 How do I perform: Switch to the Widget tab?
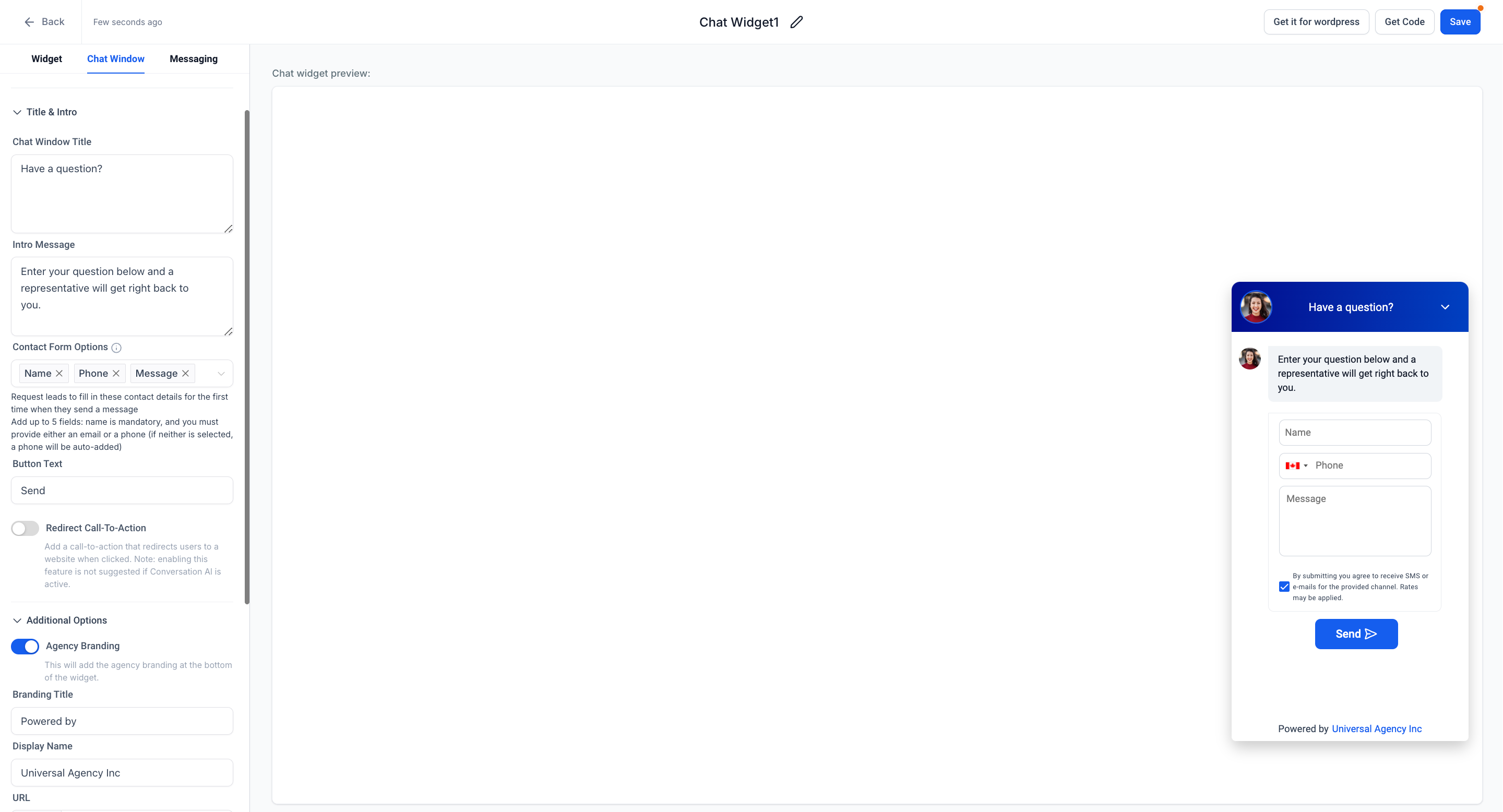coord(46,59)
